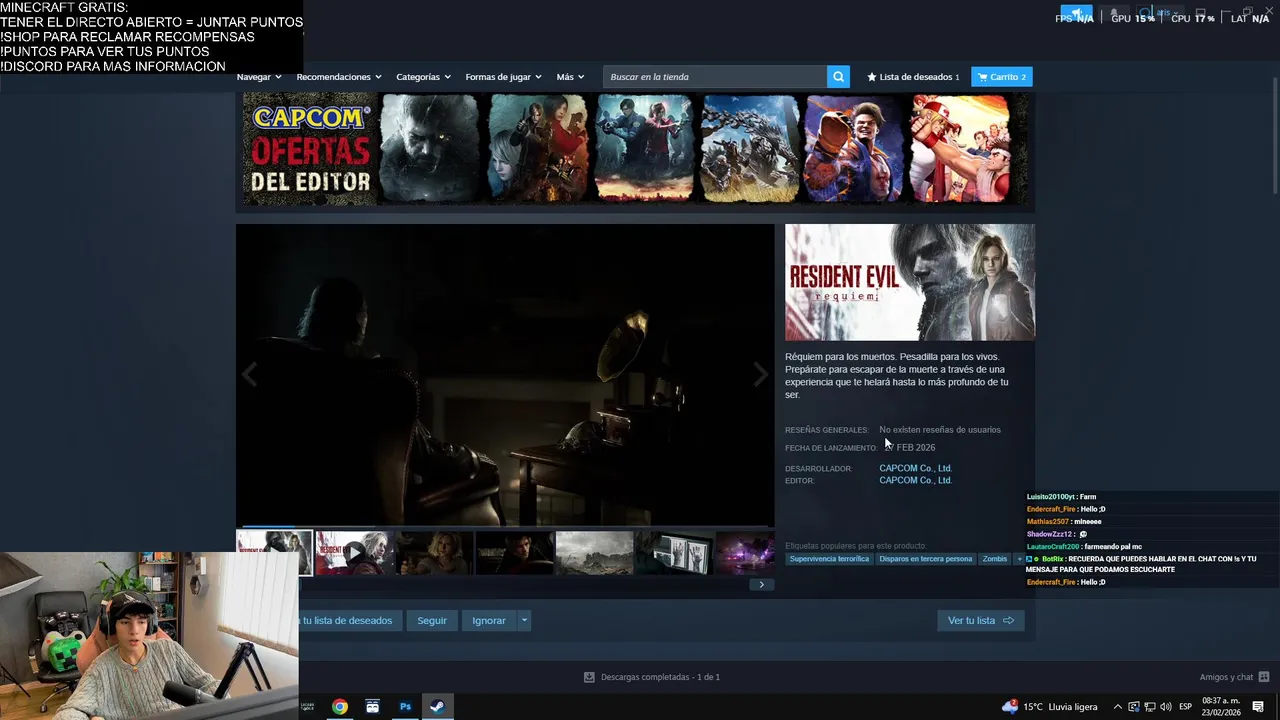
Task: Expand the Navegar menu
Action: click(259, 77)
